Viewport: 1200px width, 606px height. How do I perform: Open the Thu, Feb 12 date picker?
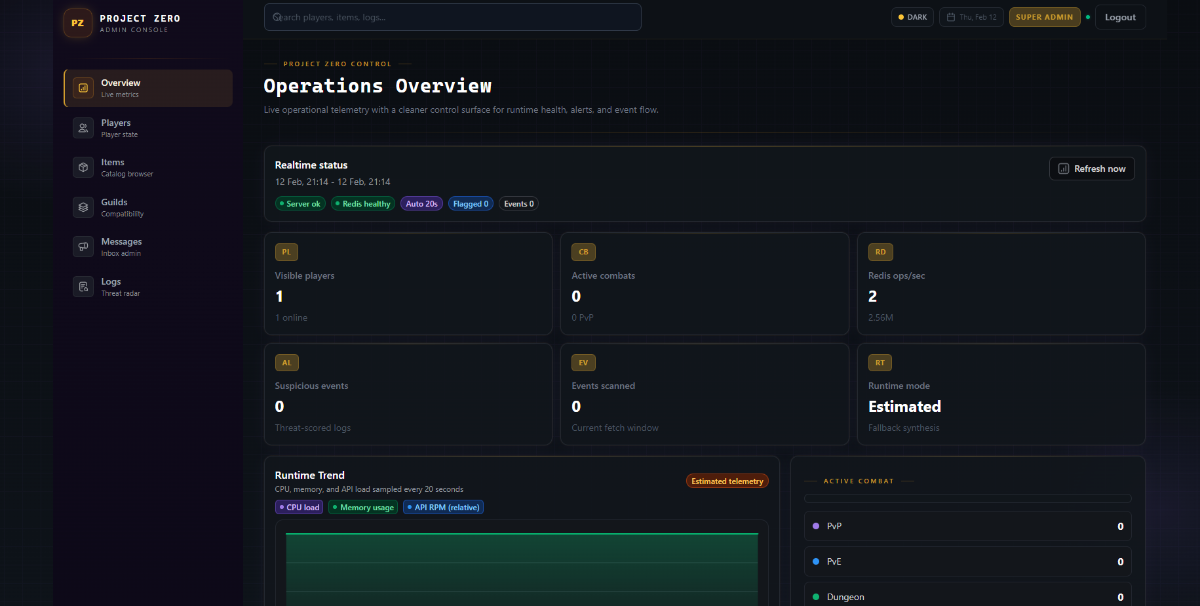[971, 17]
